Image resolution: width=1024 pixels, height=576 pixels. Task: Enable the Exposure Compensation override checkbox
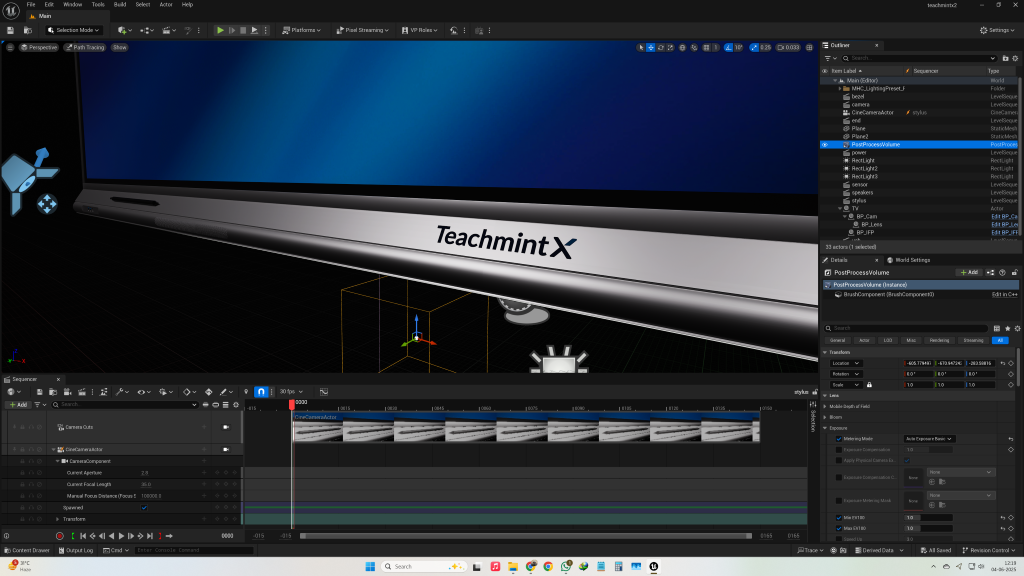(x=839, y=449)
